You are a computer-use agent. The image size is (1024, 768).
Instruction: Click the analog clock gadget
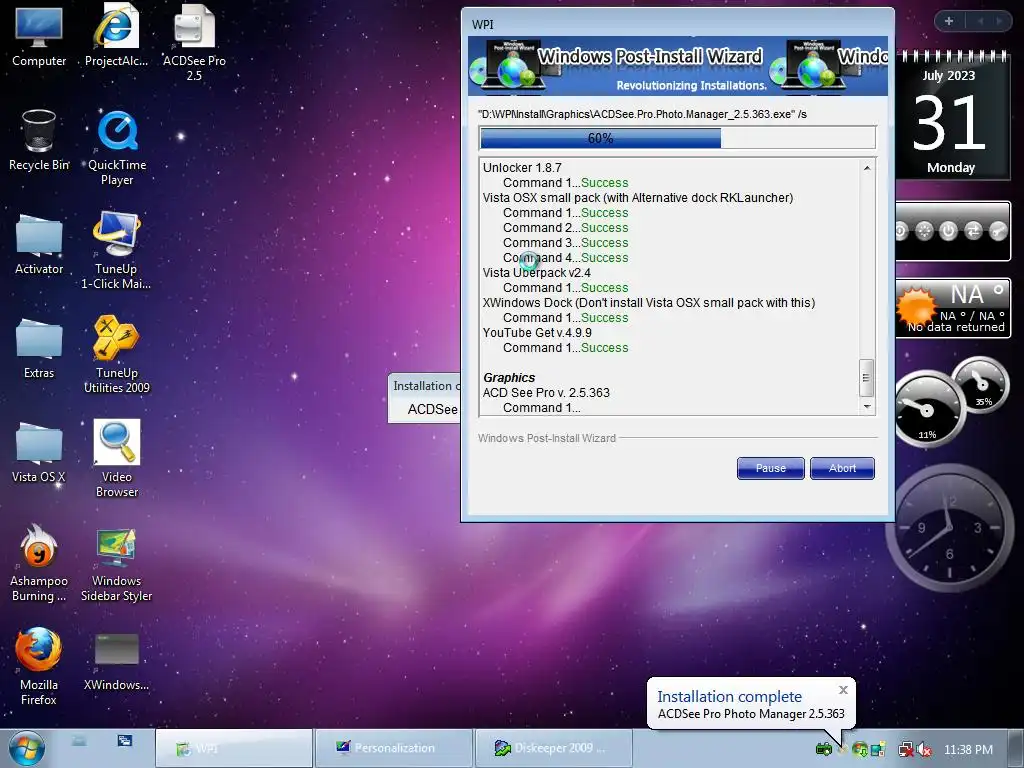click(949, 526)
